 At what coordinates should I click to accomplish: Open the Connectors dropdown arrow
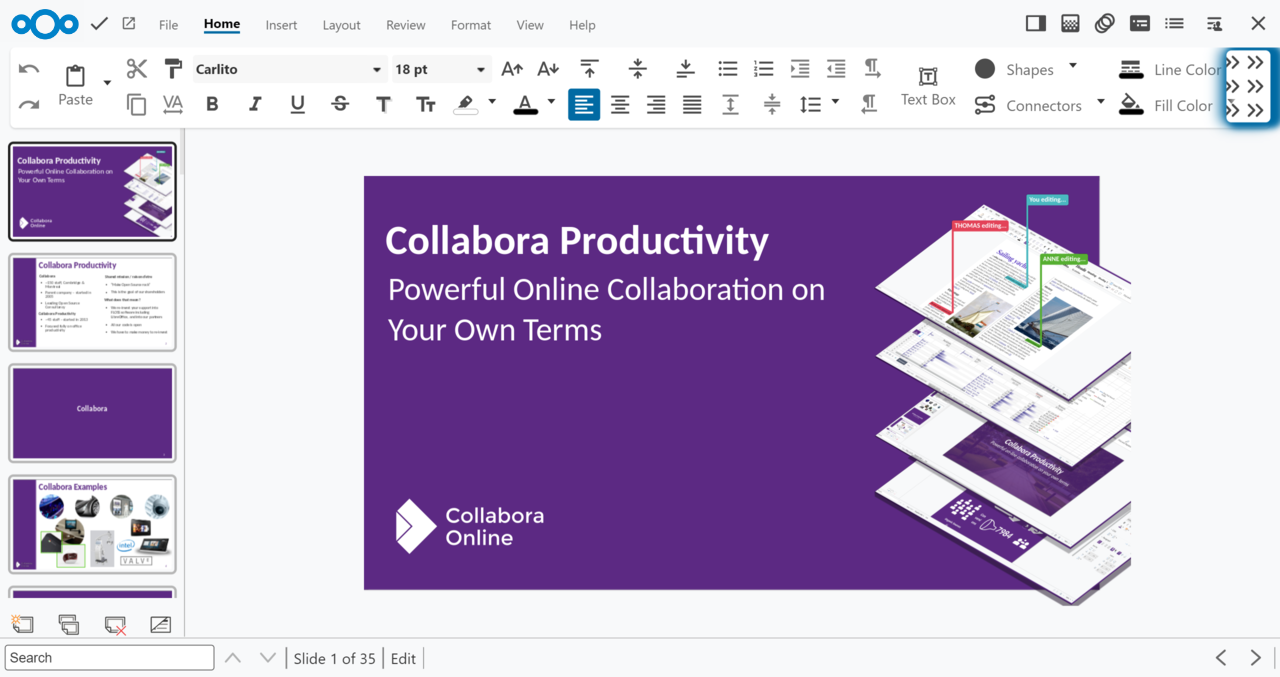click(1101, 102)
